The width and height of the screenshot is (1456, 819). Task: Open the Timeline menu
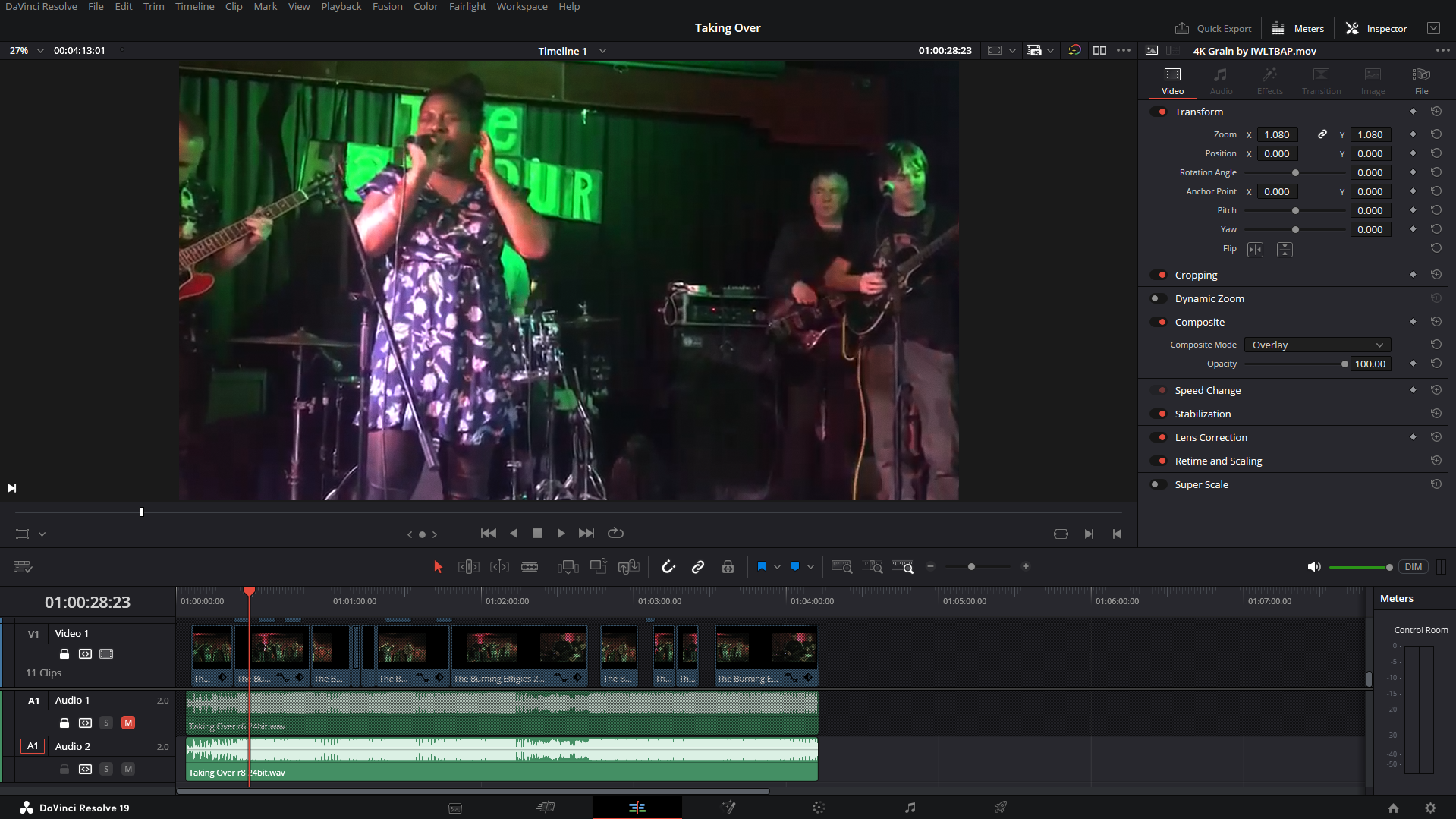click(x=194, y=6)
